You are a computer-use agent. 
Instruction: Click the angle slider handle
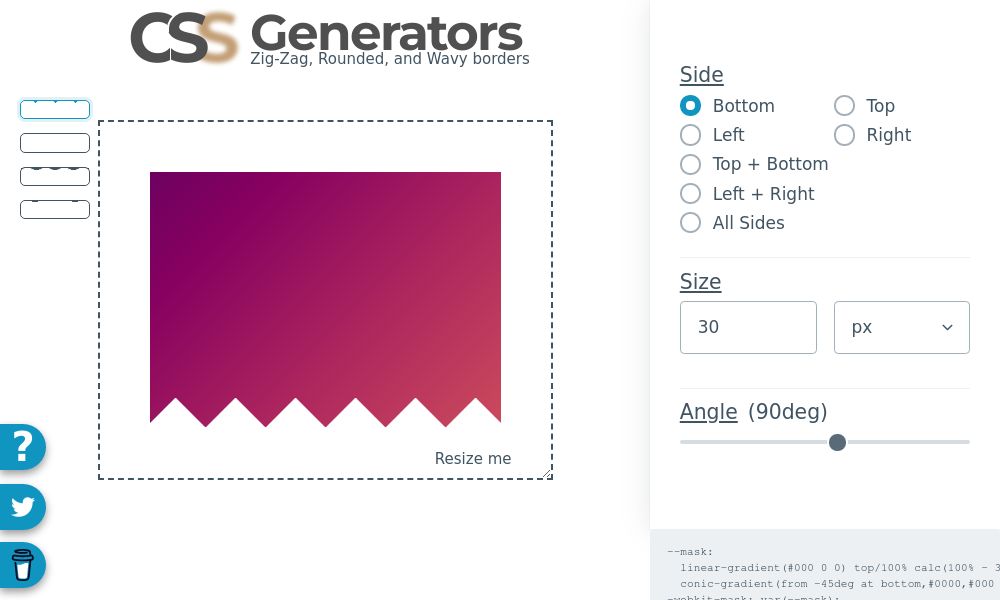pos(838,442)
